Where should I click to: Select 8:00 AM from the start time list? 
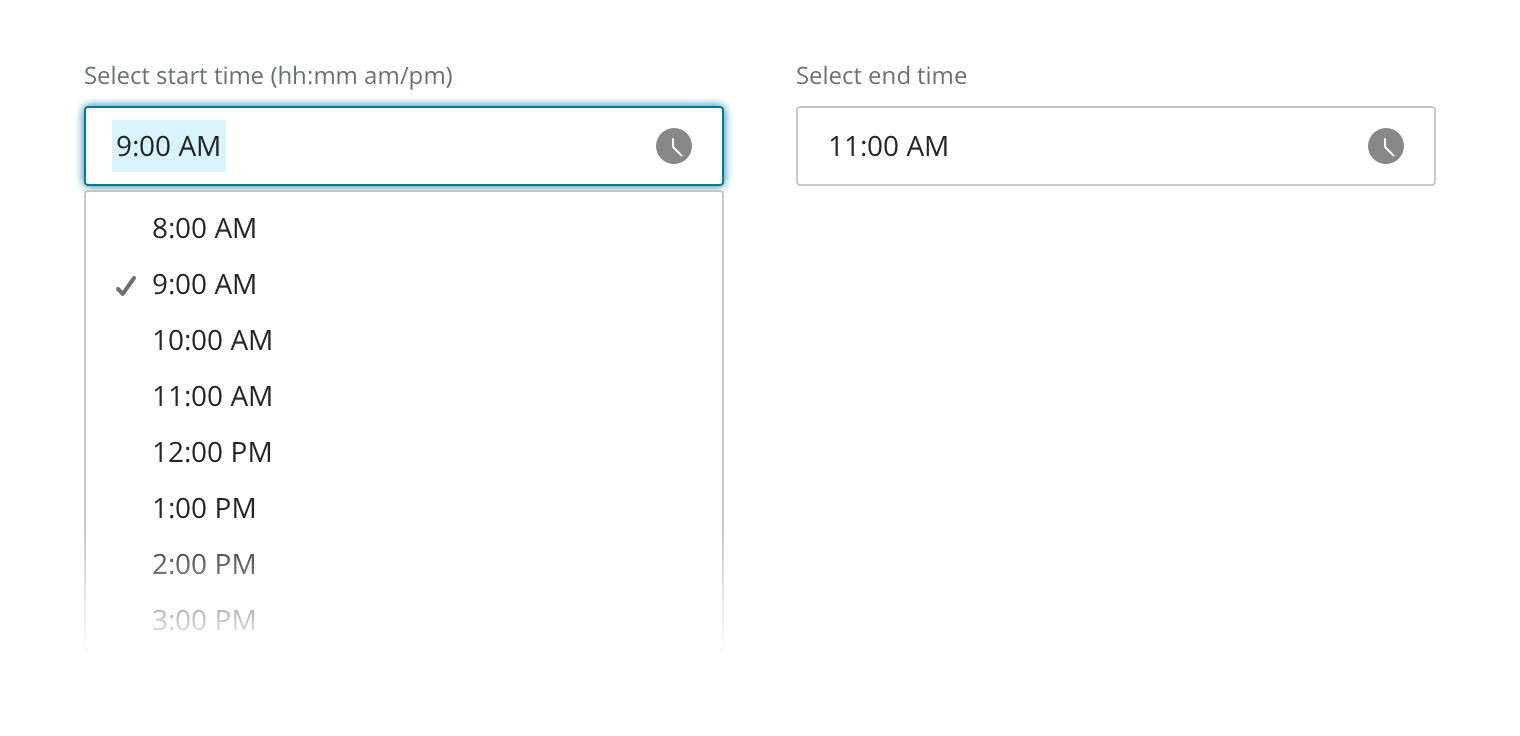(204, 229)
